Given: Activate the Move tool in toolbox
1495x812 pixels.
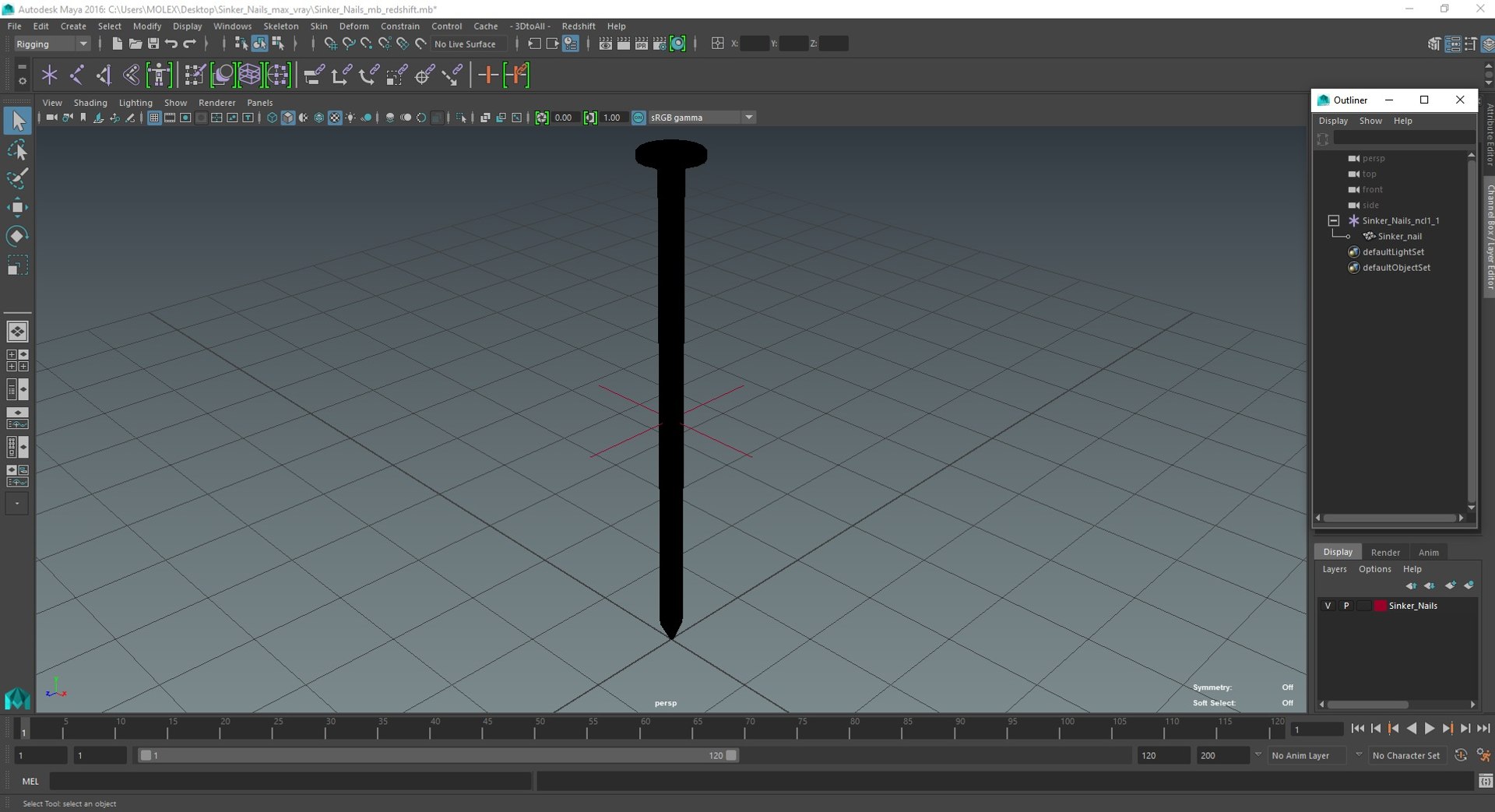Looking at the screenshot, I should click(17, 207).
